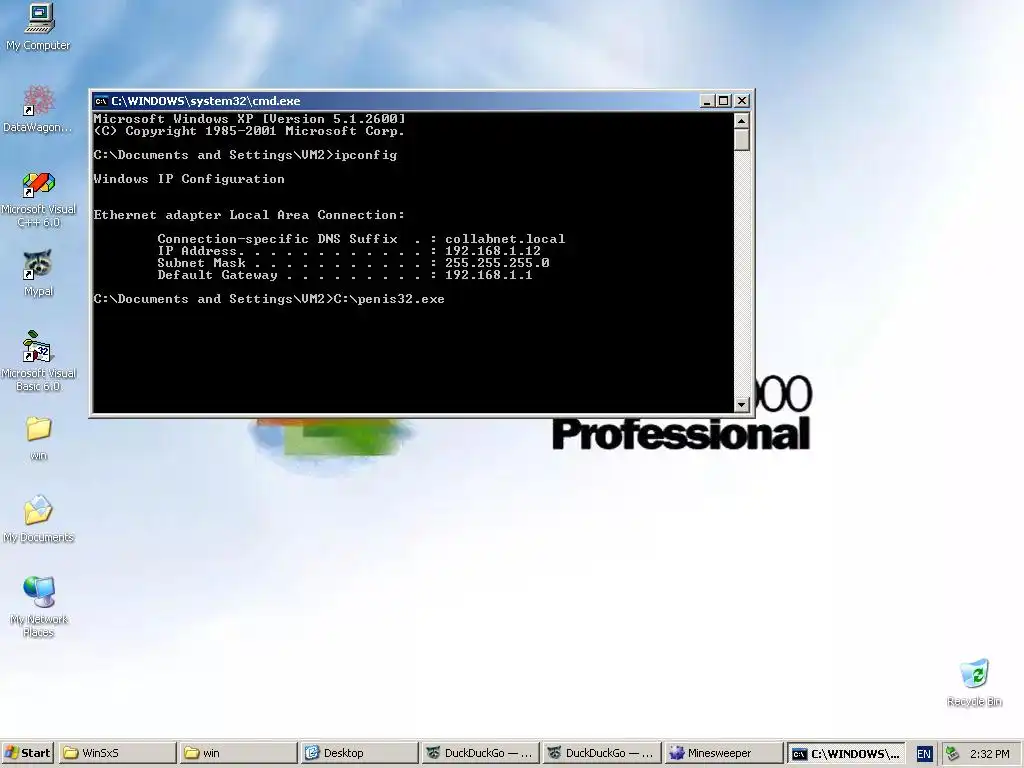Select the Mypal raccoon browser icon
Image resolution: width=1024 pixels, height=768 pixels.
[39, 273]
